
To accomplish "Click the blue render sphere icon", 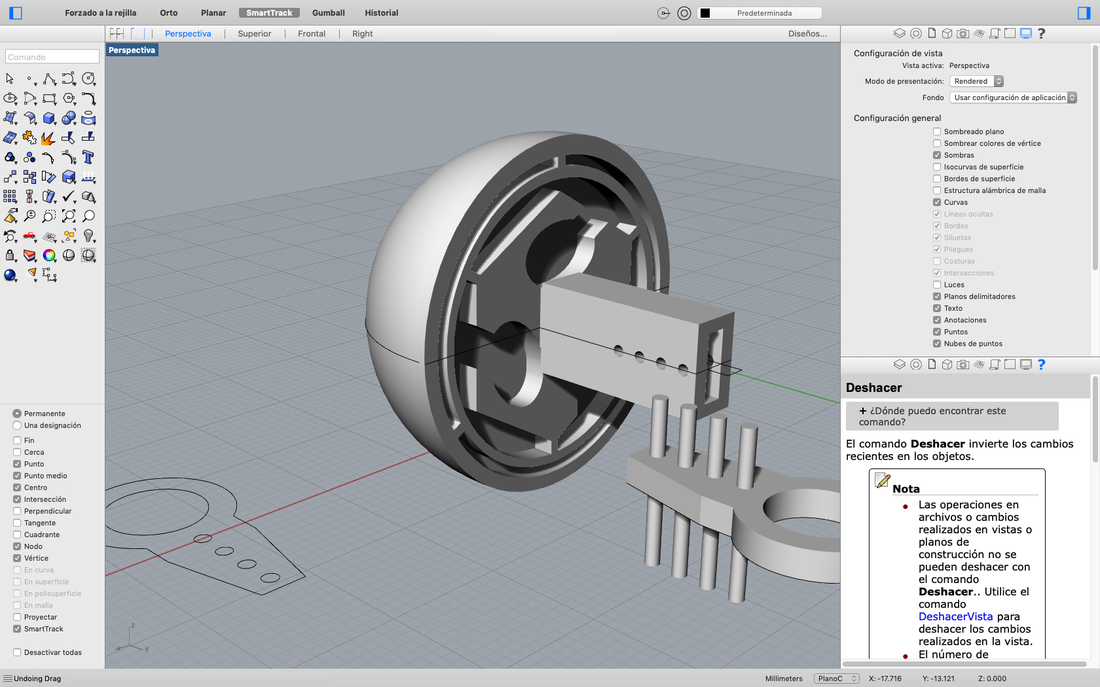I will 10,275.
